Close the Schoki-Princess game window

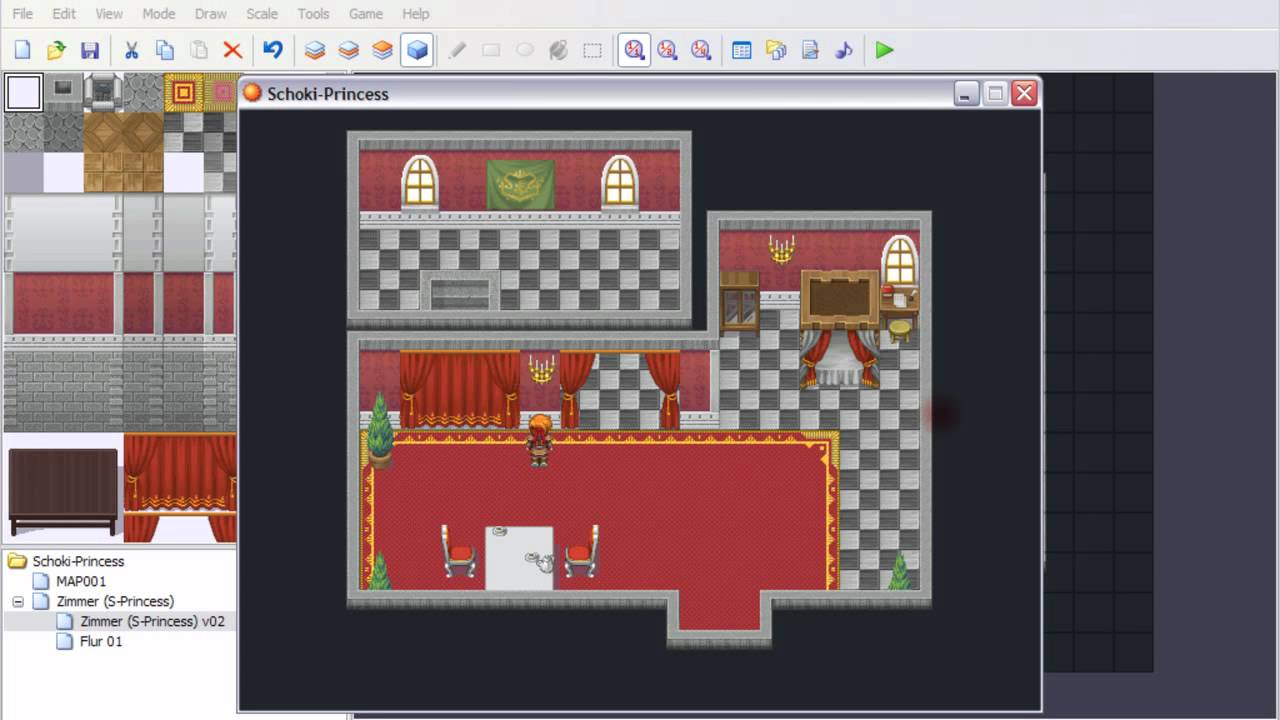1024,94
